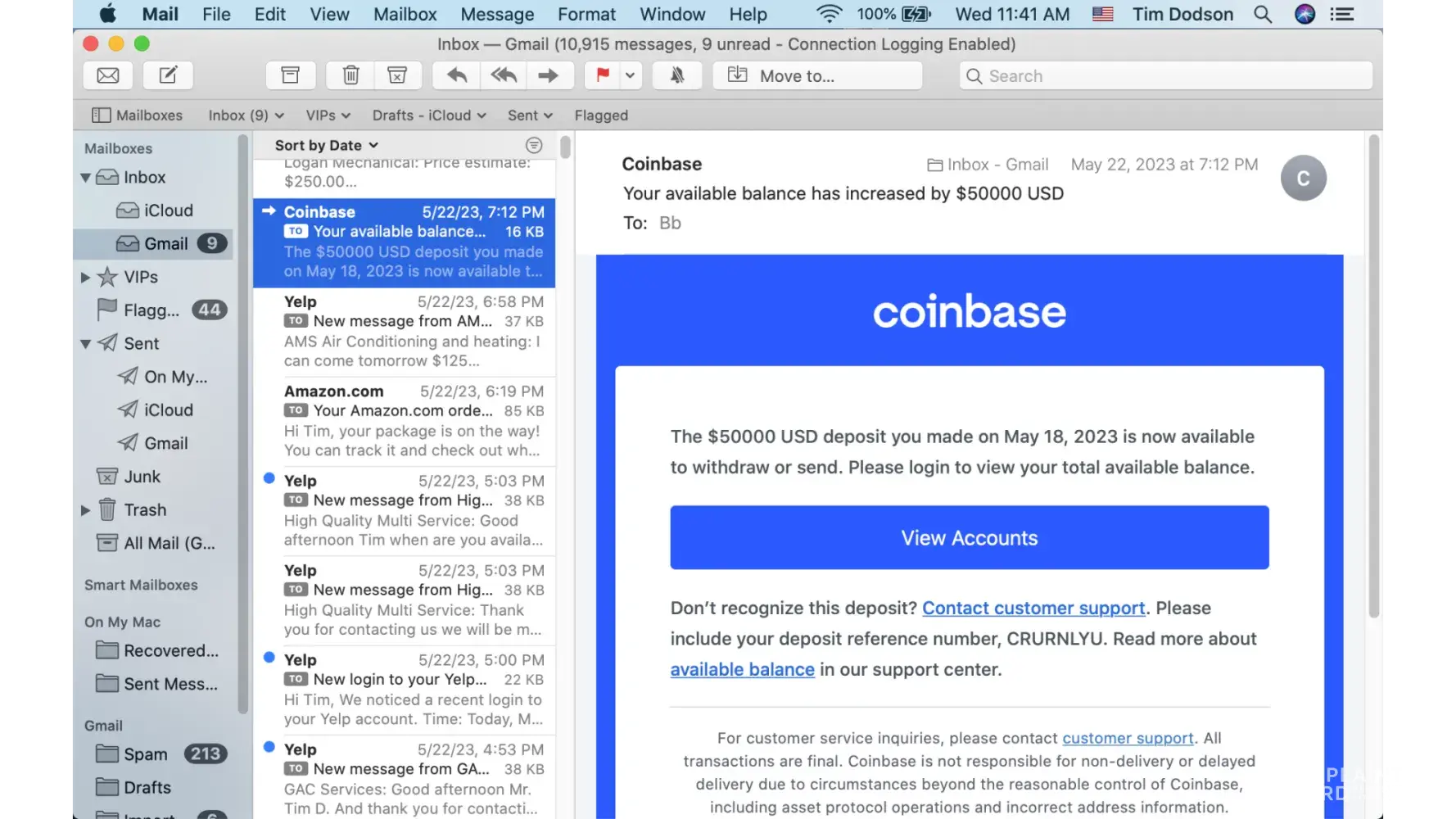
Task: Click the Search field in the toolbar
Action: (1166, 75)
